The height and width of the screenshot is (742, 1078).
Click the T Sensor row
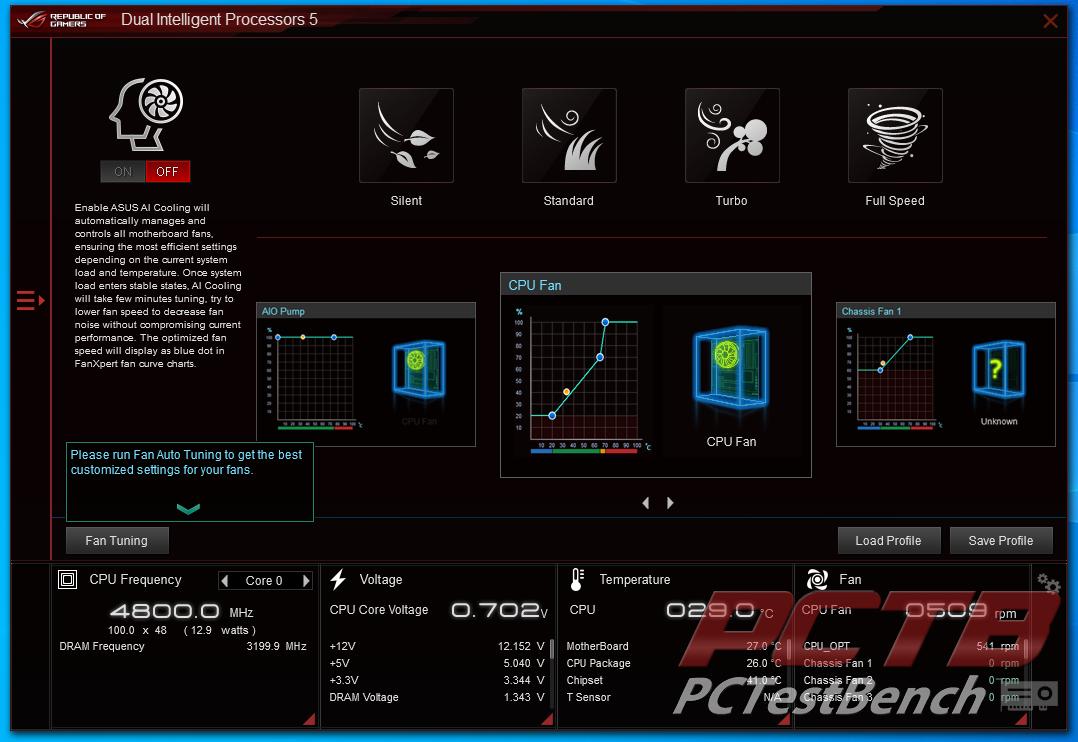674,697
